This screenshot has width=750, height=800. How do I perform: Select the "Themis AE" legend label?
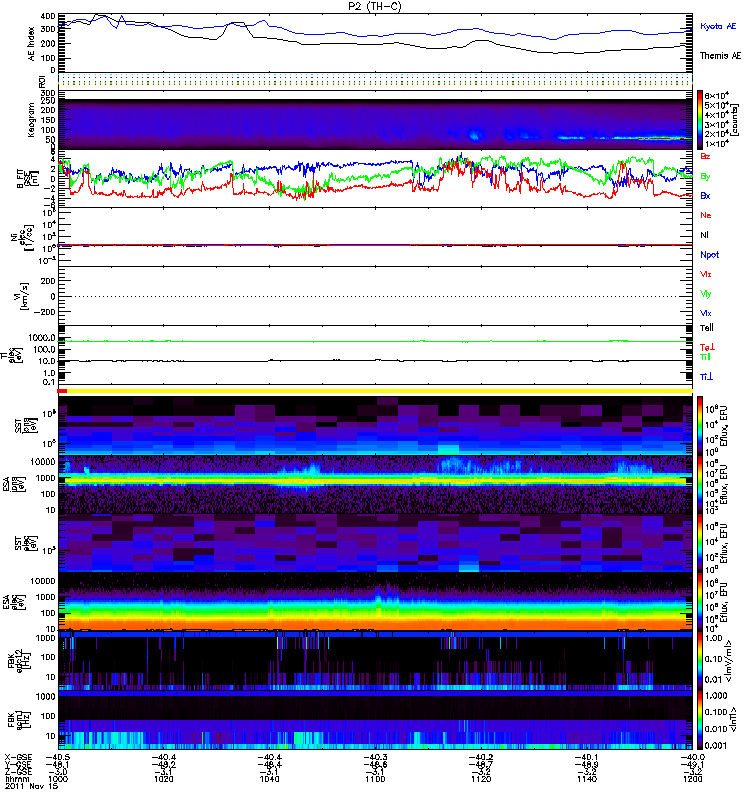coord(720,56)
